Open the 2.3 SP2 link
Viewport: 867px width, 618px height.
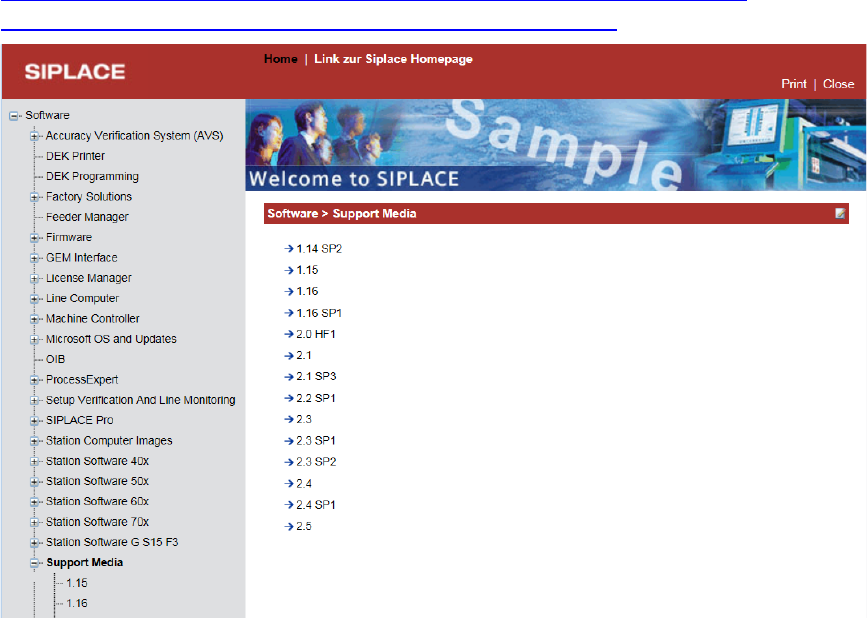pyautogui.click(x=316, y=462)
